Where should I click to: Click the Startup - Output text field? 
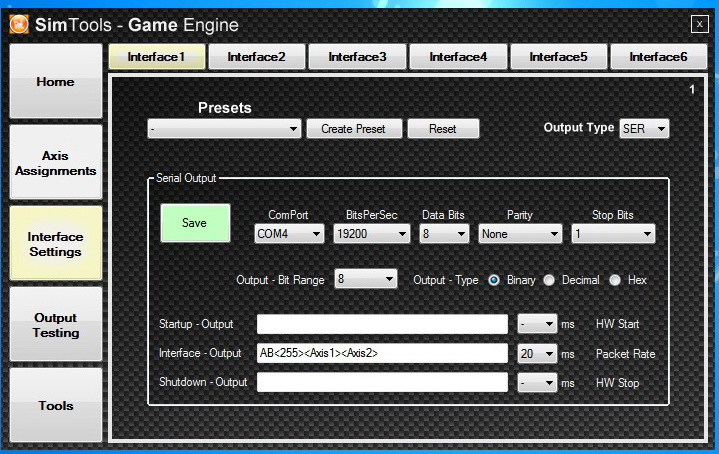click(382, 324)
